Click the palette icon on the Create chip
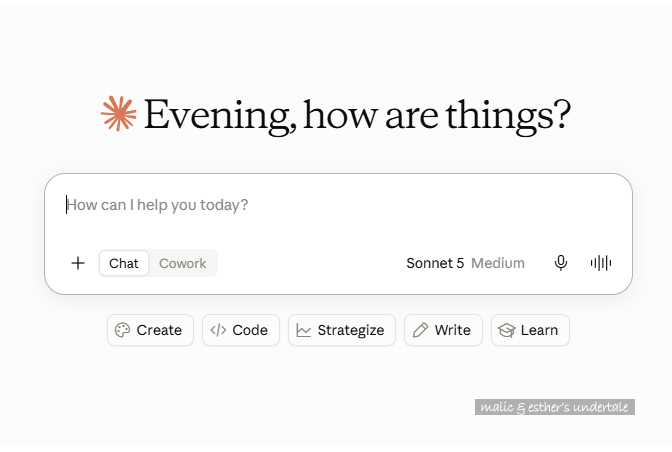This screenshot has width=672, height=452. [x=123, y=330]
